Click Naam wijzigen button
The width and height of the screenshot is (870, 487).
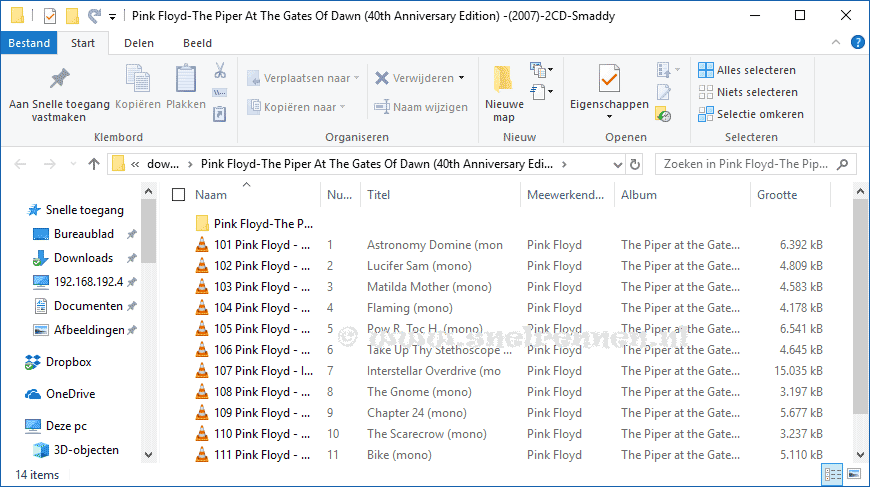point(421,107)
